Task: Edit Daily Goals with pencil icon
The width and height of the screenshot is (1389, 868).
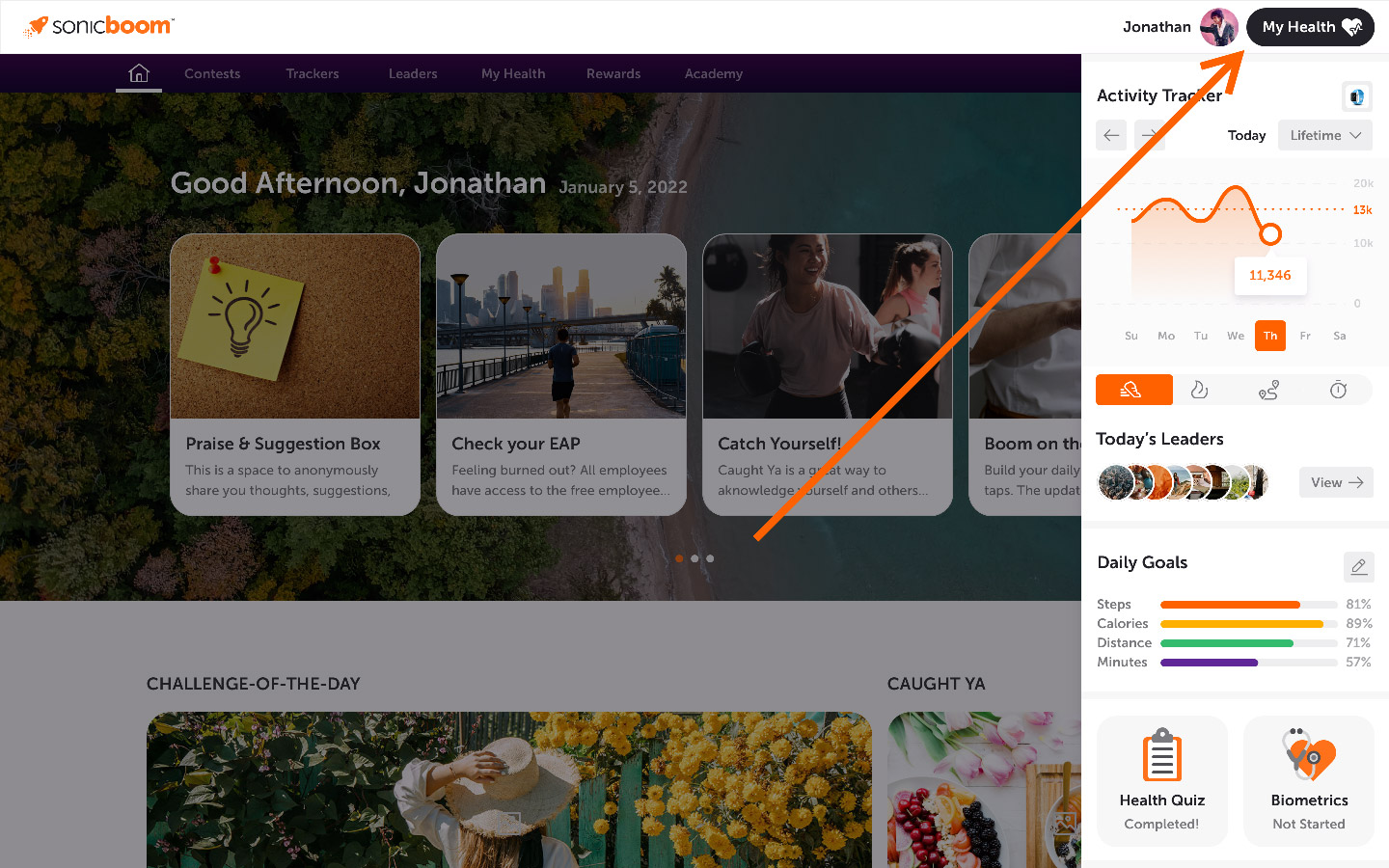Action: [x=1358, y=566]
